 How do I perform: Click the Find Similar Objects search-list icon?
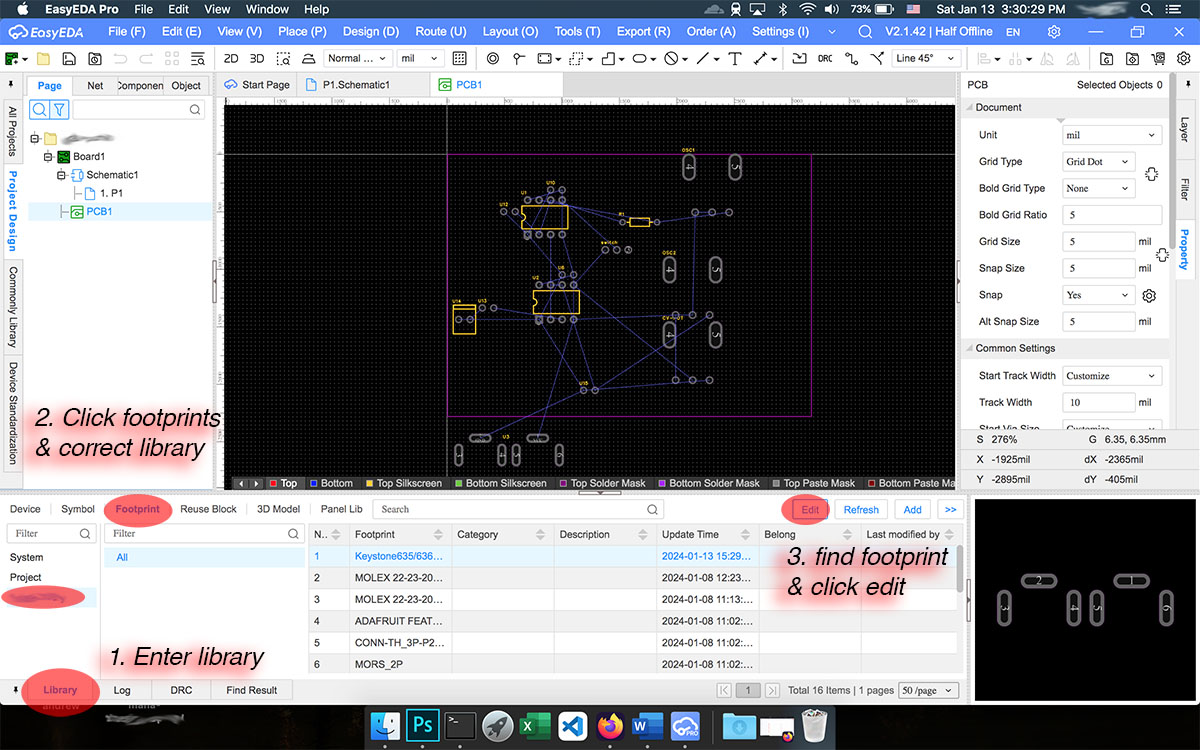click(x=197, y=58)
